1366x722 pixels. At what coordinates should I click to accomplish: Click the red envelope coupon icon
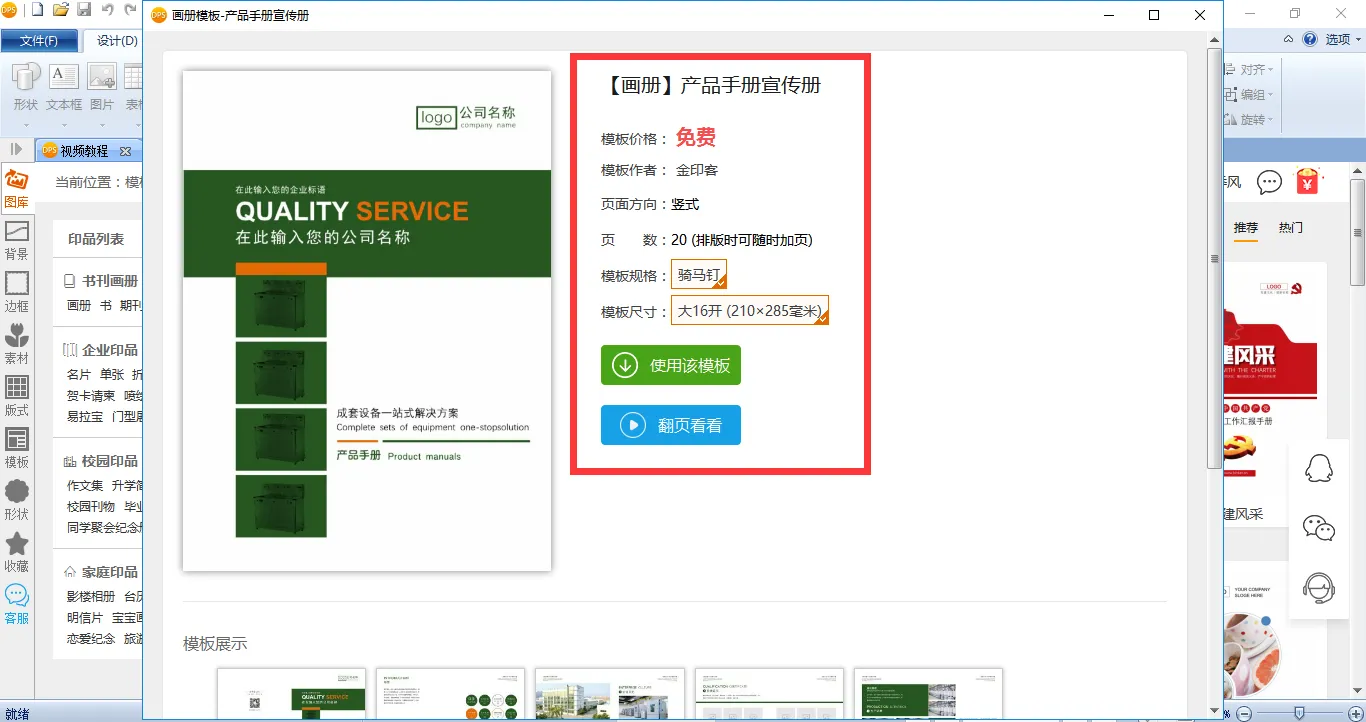[1307, 182]
